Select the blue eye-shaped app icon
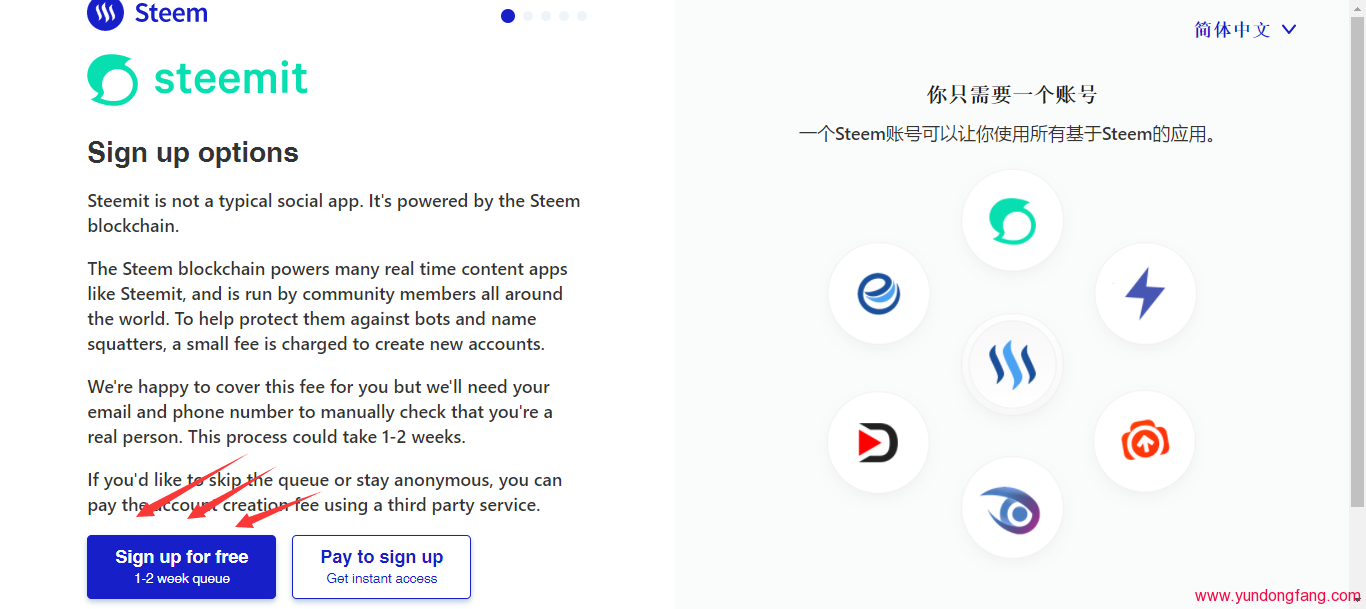This screenshot has width=1366, height=609. tap(1012, 509)
